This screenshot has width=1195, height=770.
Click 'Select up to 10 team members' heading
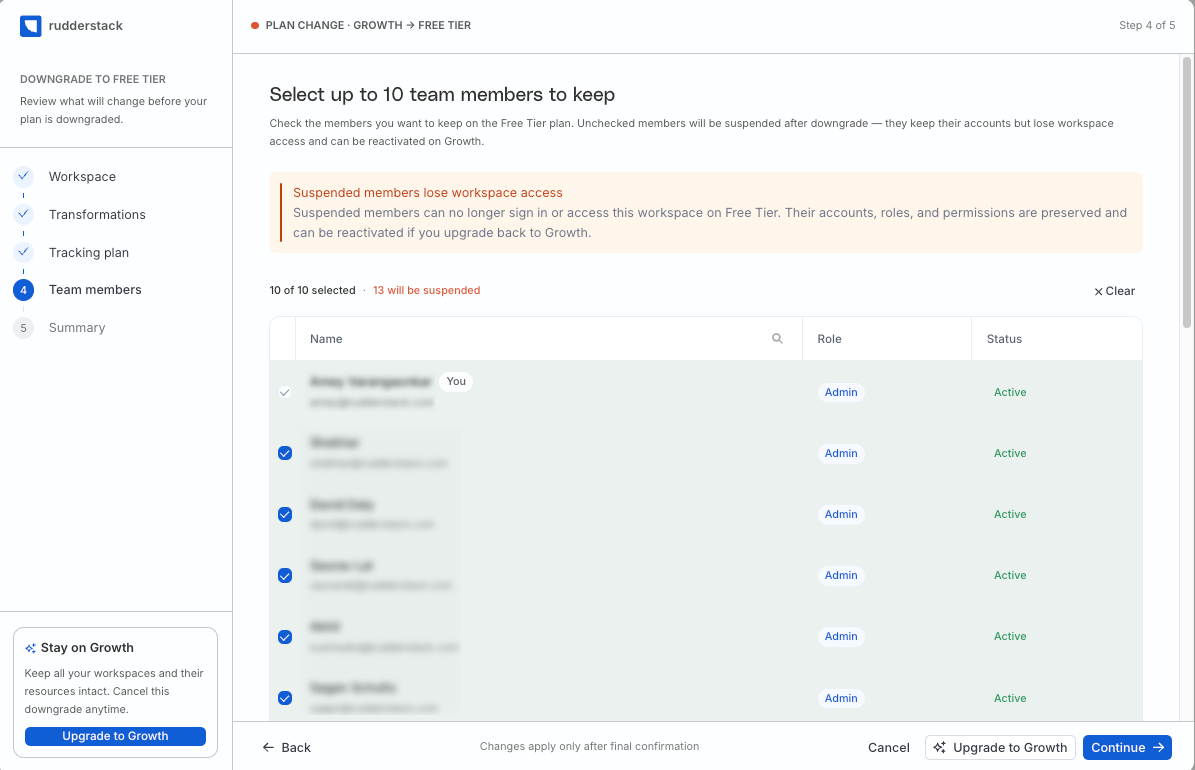(442, 95)
